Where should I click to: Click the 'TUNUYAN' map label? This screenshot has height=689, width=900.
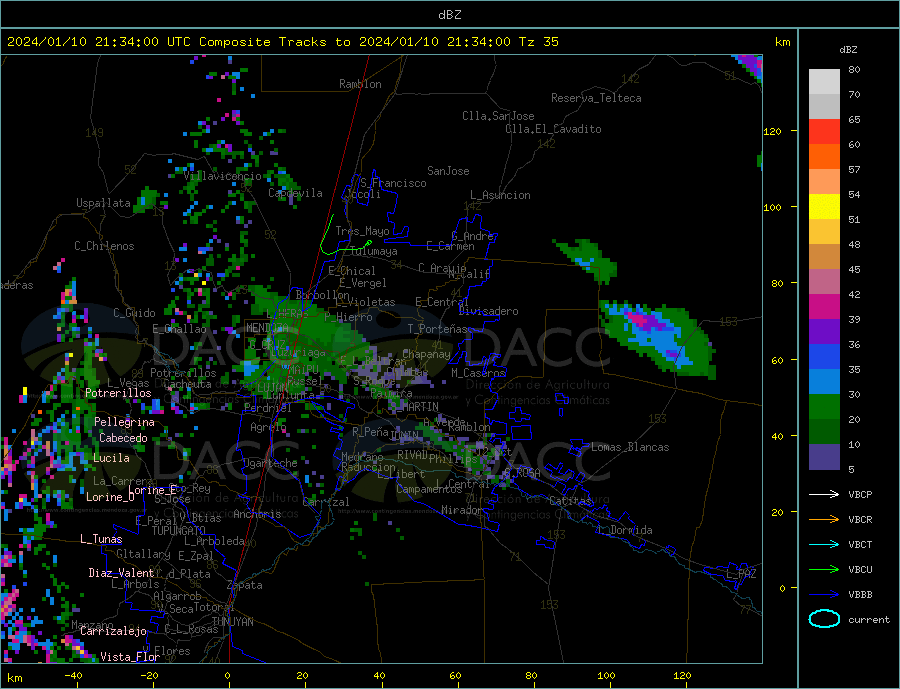232,622
